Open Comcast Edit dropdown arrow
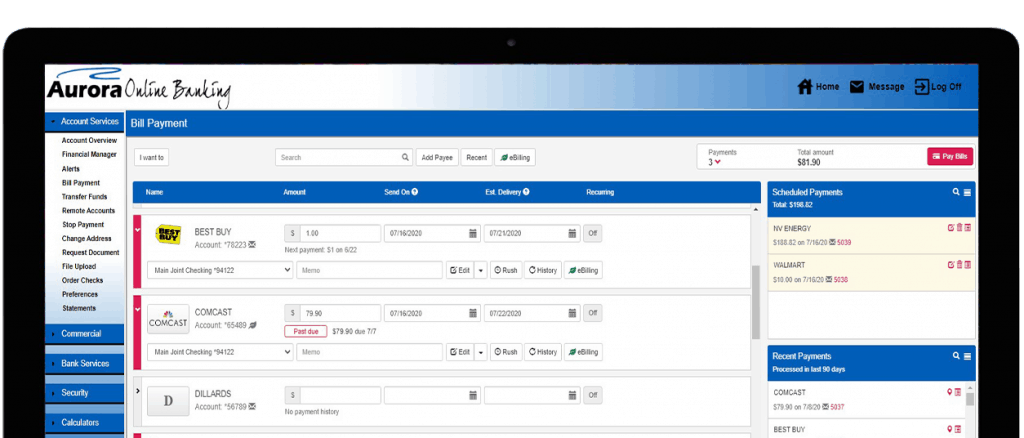The height and width of the screenshot is (438, 1024). (481, 352)
